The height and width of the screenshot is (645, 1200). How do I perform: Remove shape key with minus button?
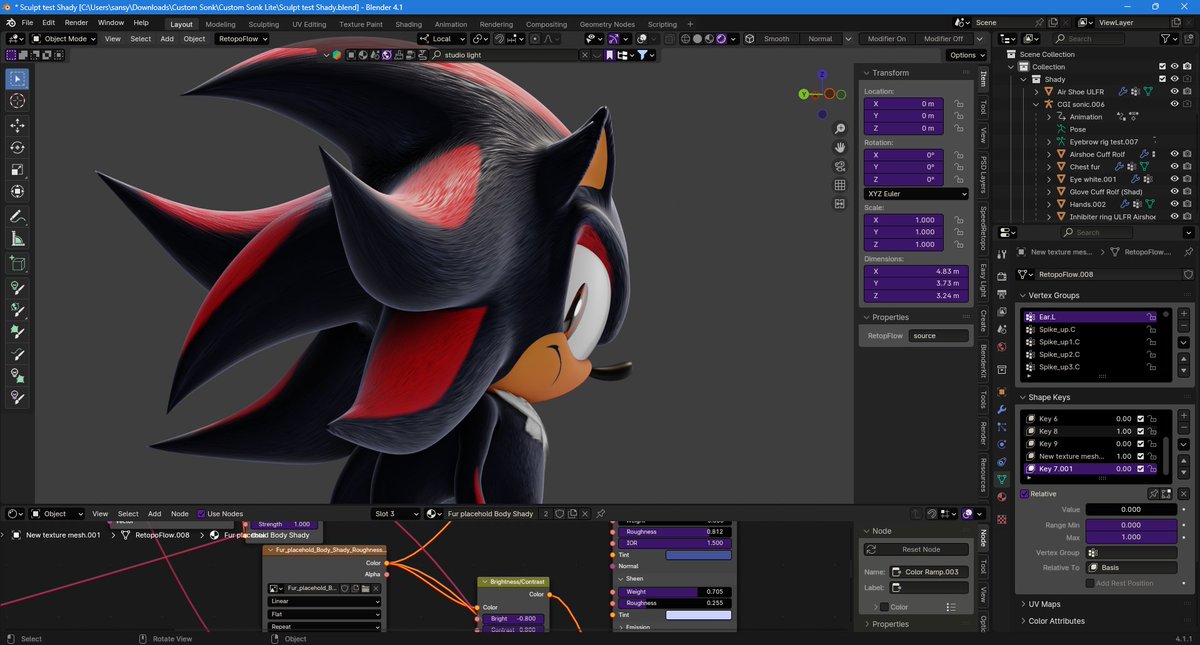point(1184,428)
